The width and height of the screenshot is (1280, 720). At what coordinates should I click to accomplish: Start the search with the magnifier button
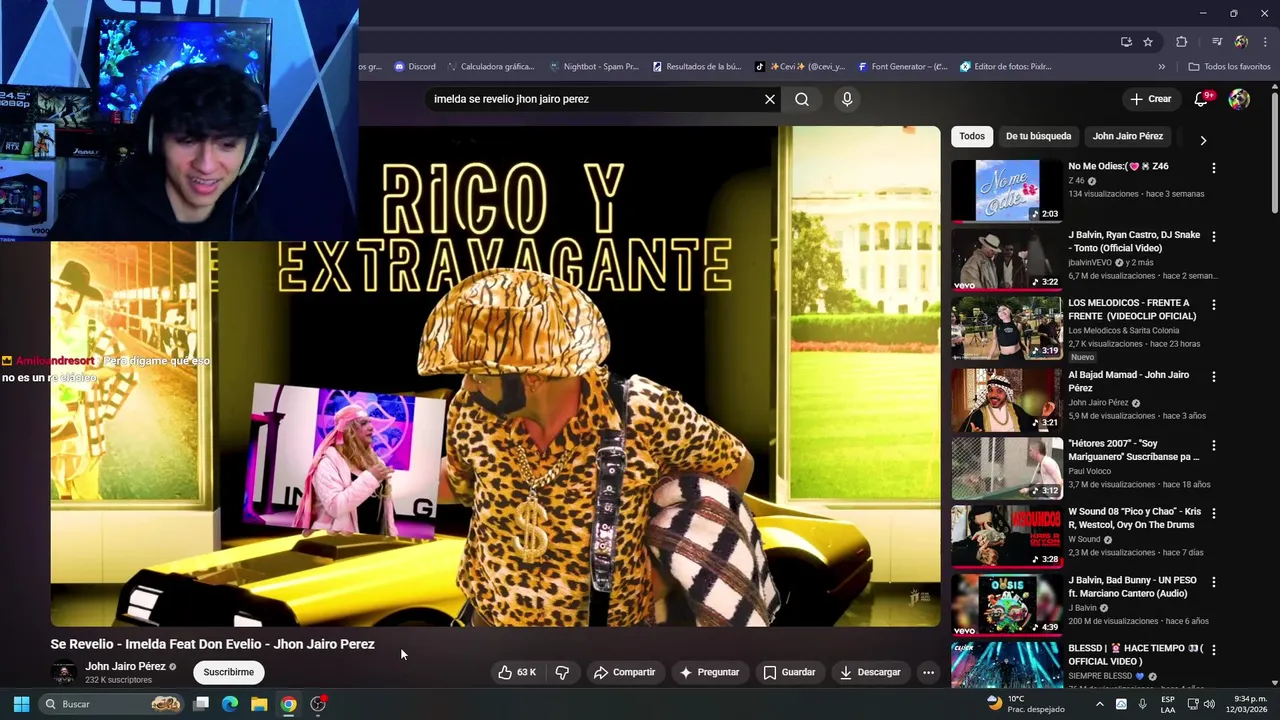(802, 99)
